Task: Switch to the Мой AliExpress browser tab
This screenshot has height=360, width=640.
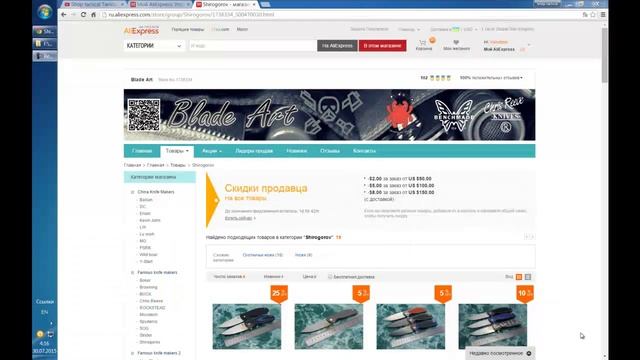Action: tap(159, 4)
